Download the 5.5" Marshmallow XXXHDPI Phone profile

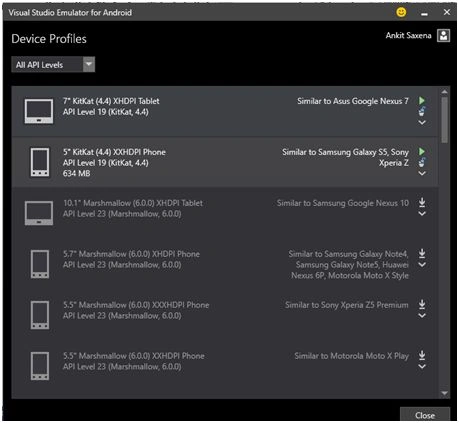[422, 304]
